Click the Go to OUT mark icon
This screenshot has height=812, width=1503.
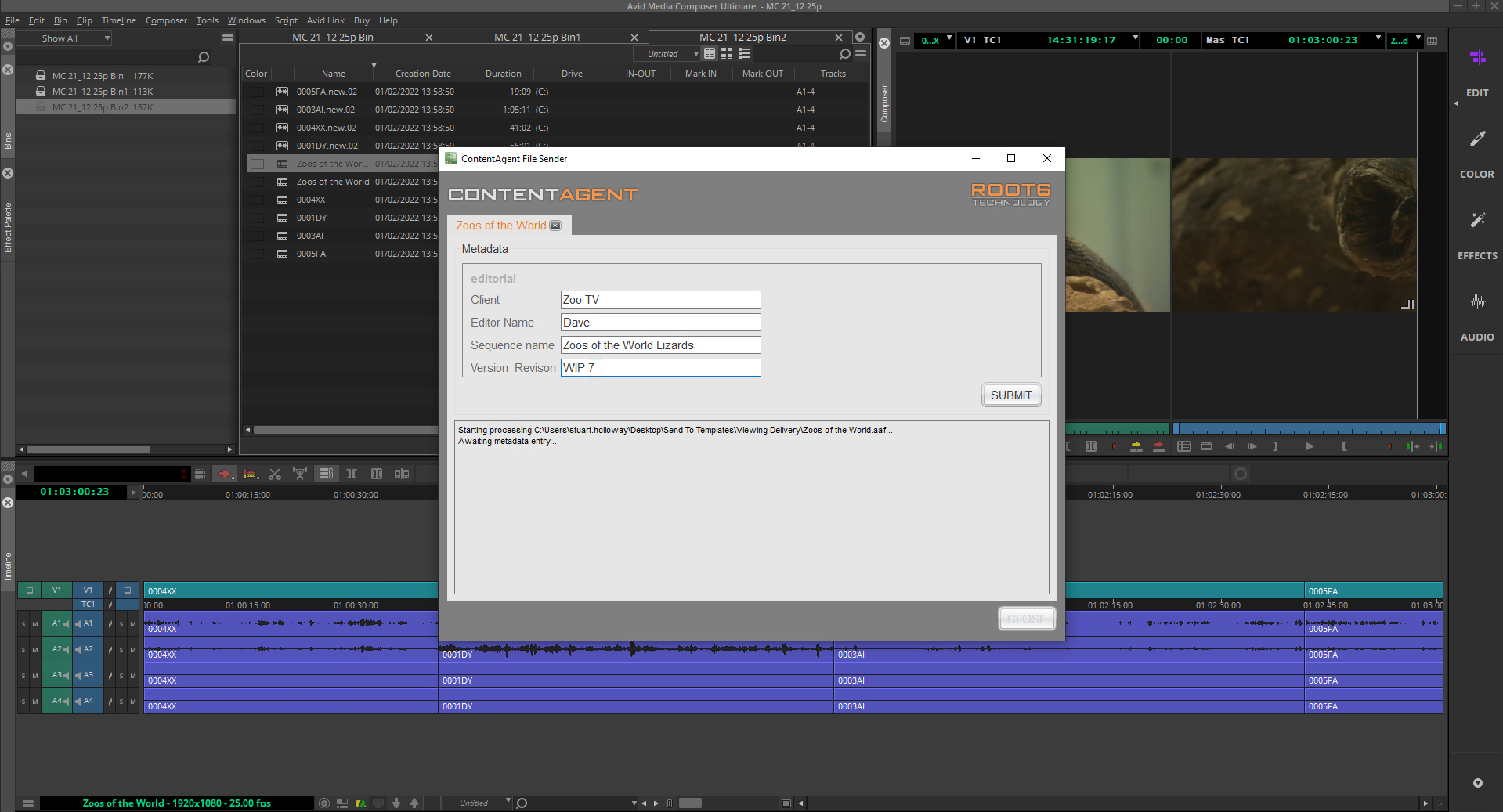point(1436,446)
